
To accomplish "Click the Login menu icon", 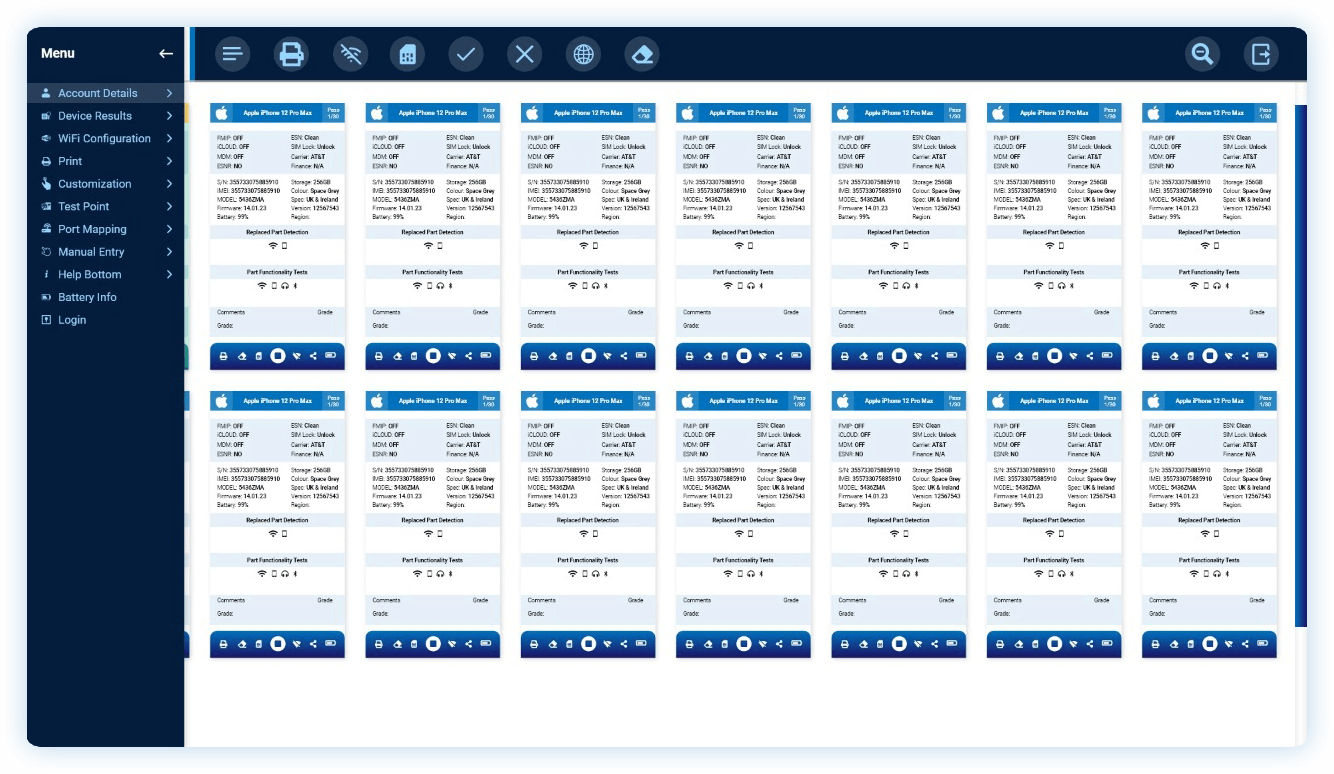I will [46, 320].
